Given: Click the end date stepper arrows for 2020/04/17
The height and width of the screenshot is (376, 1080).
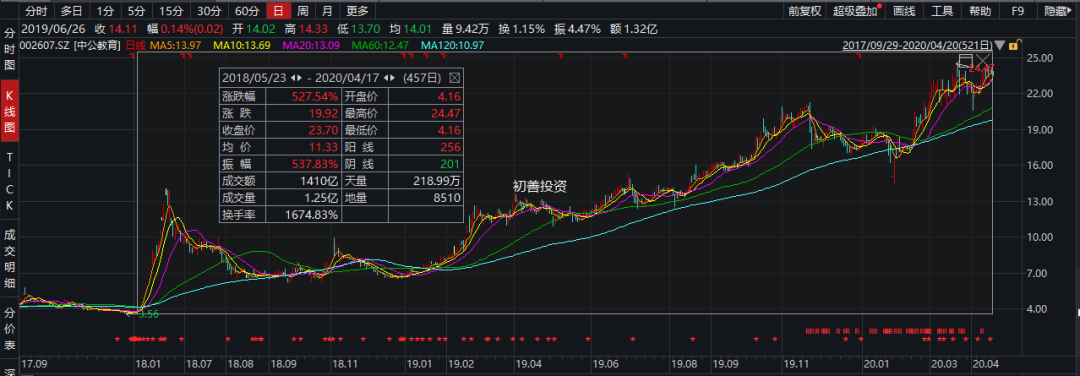Looking at the screenshot, I should 389,76.
